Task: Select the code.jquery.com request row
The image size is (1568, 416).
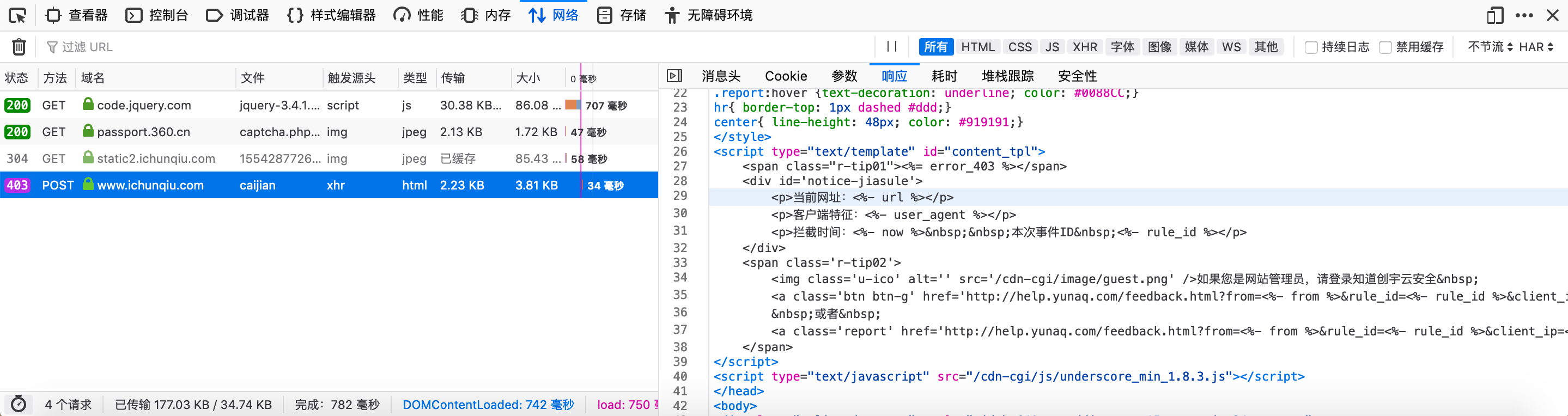Action: coord(329,105)
